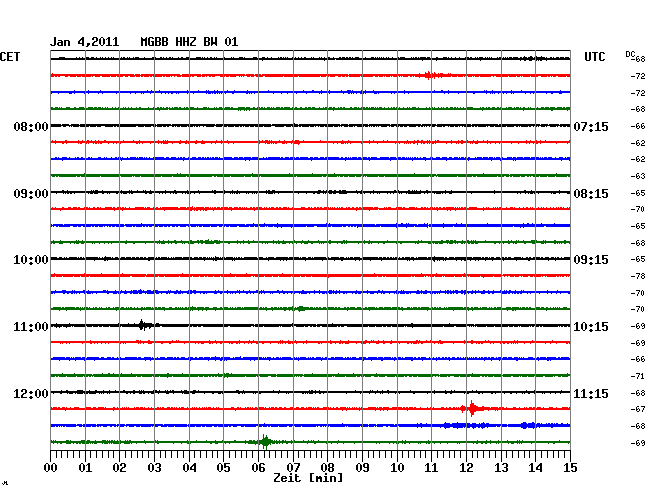Click the 11 minute axis label
650x494 pixels.
tap(431, 468)
